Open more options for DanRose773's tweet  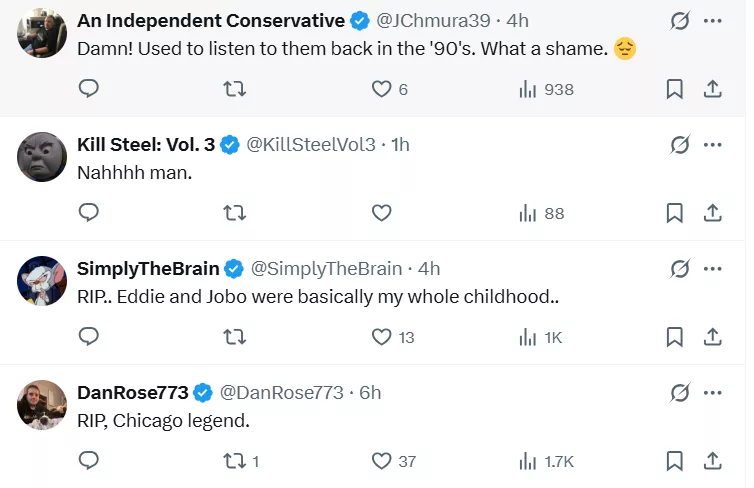(x=713, y=392)
